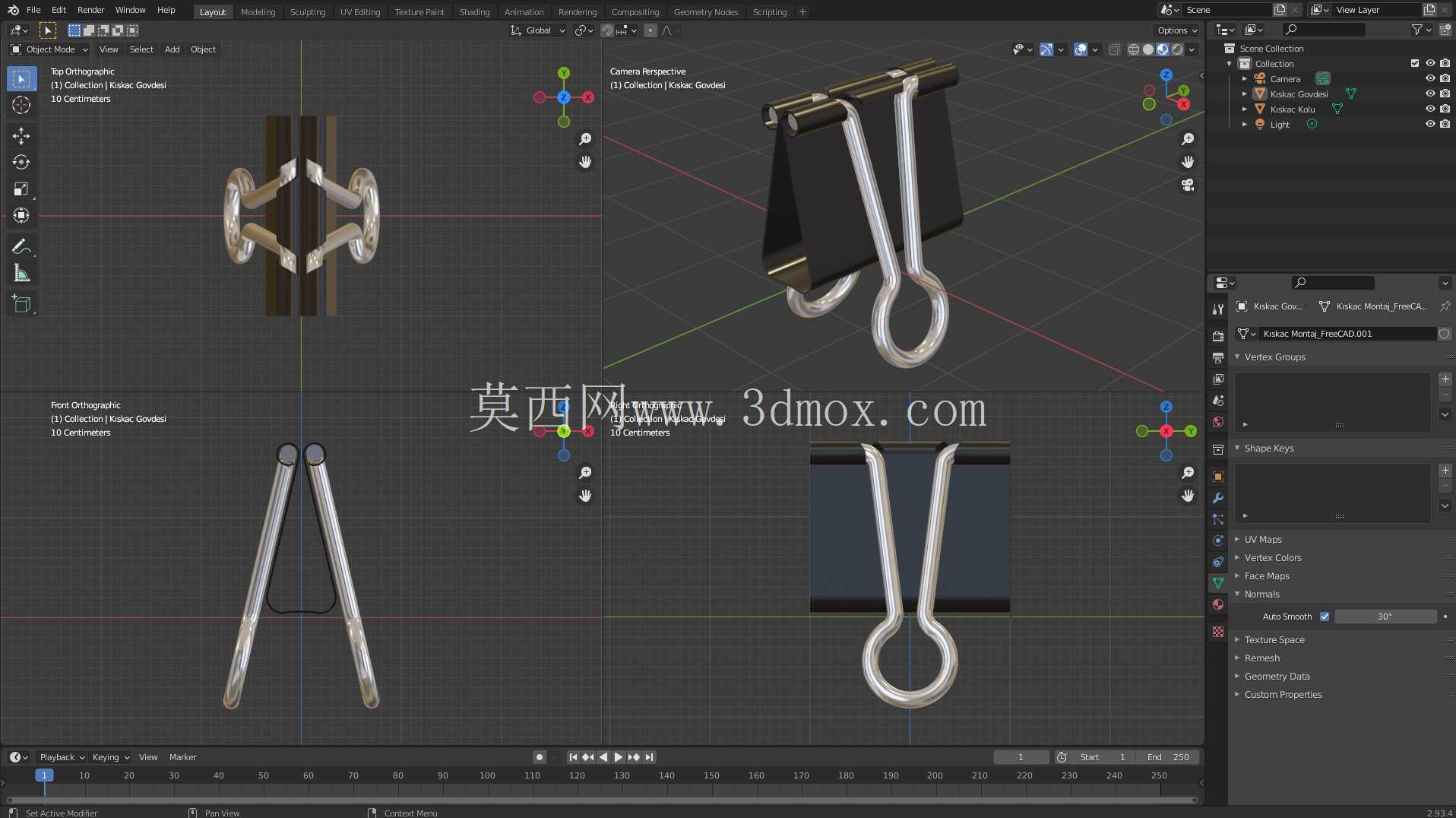
Task: Open Output properties tab
Action: 1218,357
